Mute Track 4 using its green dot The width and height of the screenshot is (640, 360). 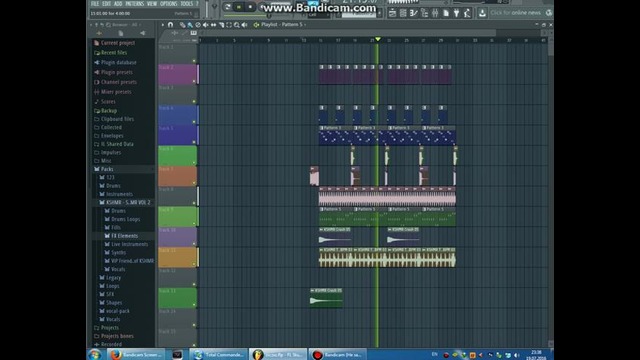194,122
